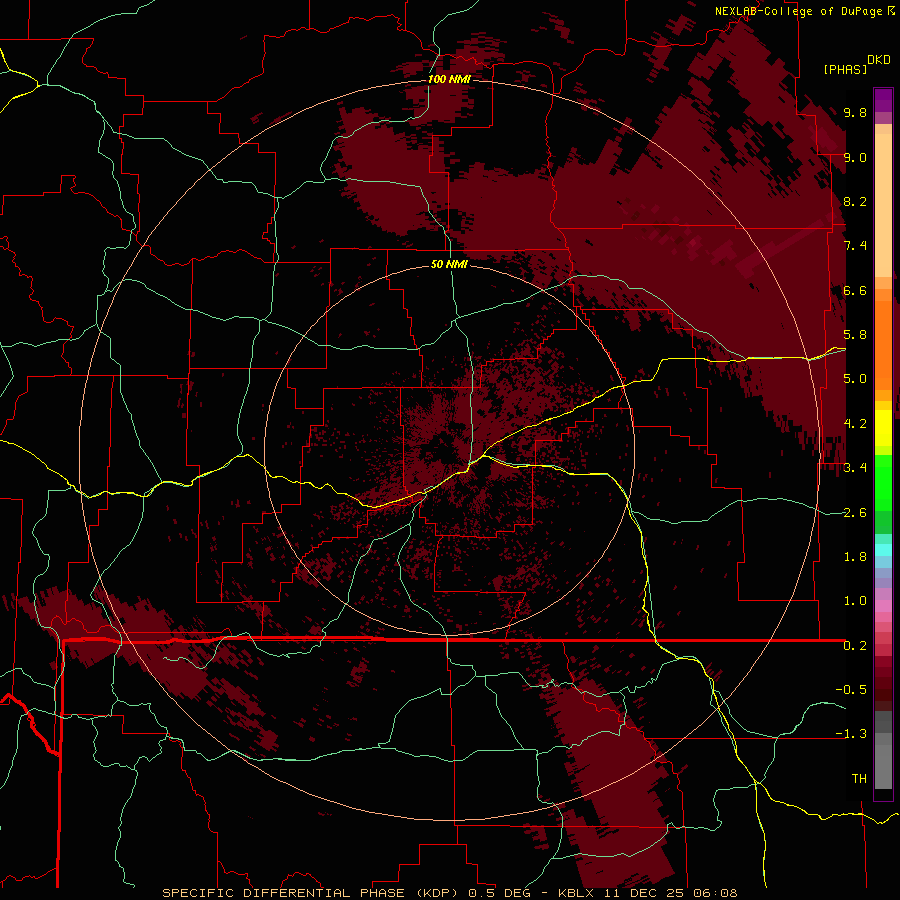Pick the 6.6 scale value

[x=855, y=290]
